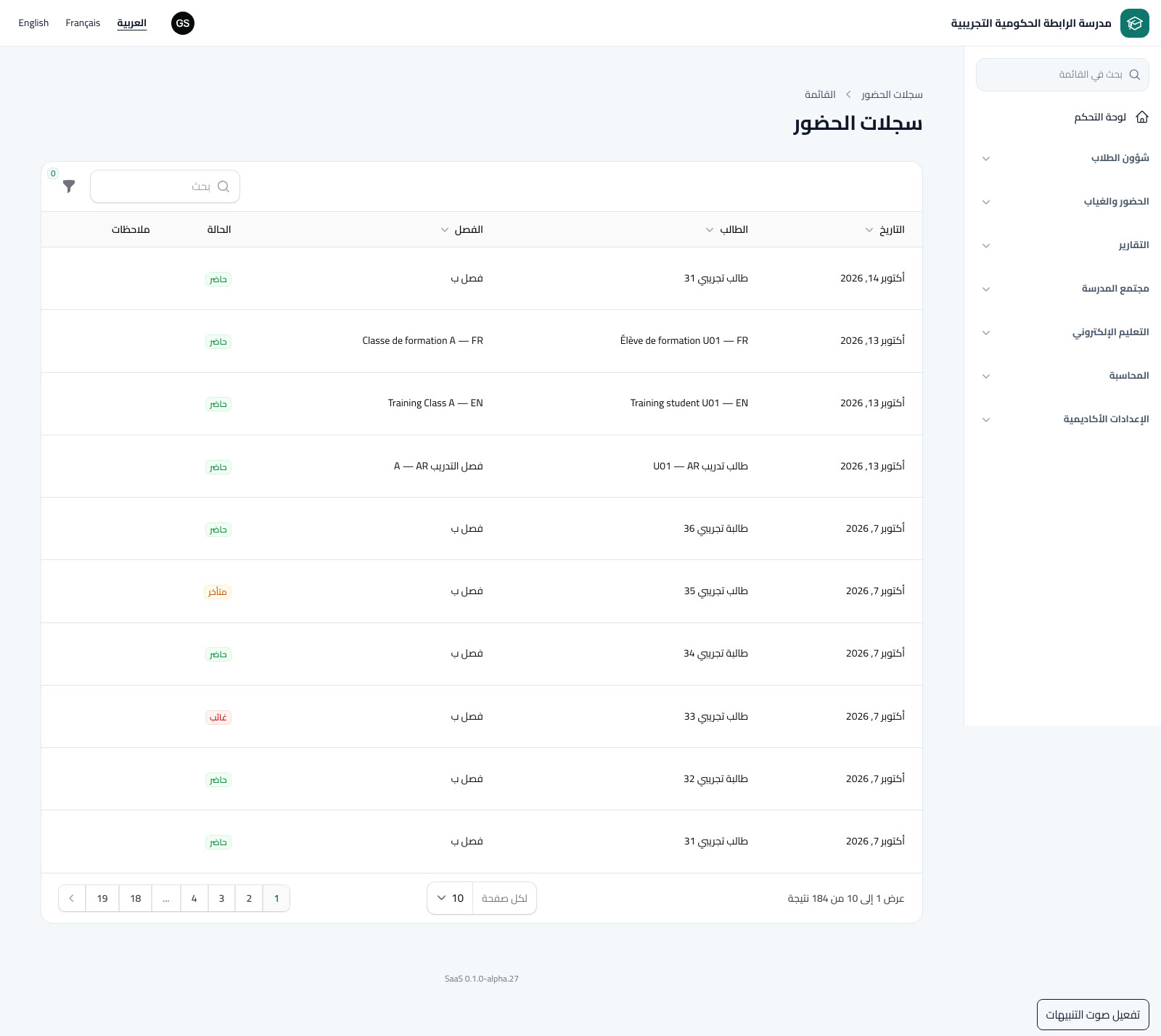Click student Training student U01 — EN
The width and height of the screenshot is (1161, 1036).
[689, 403]
